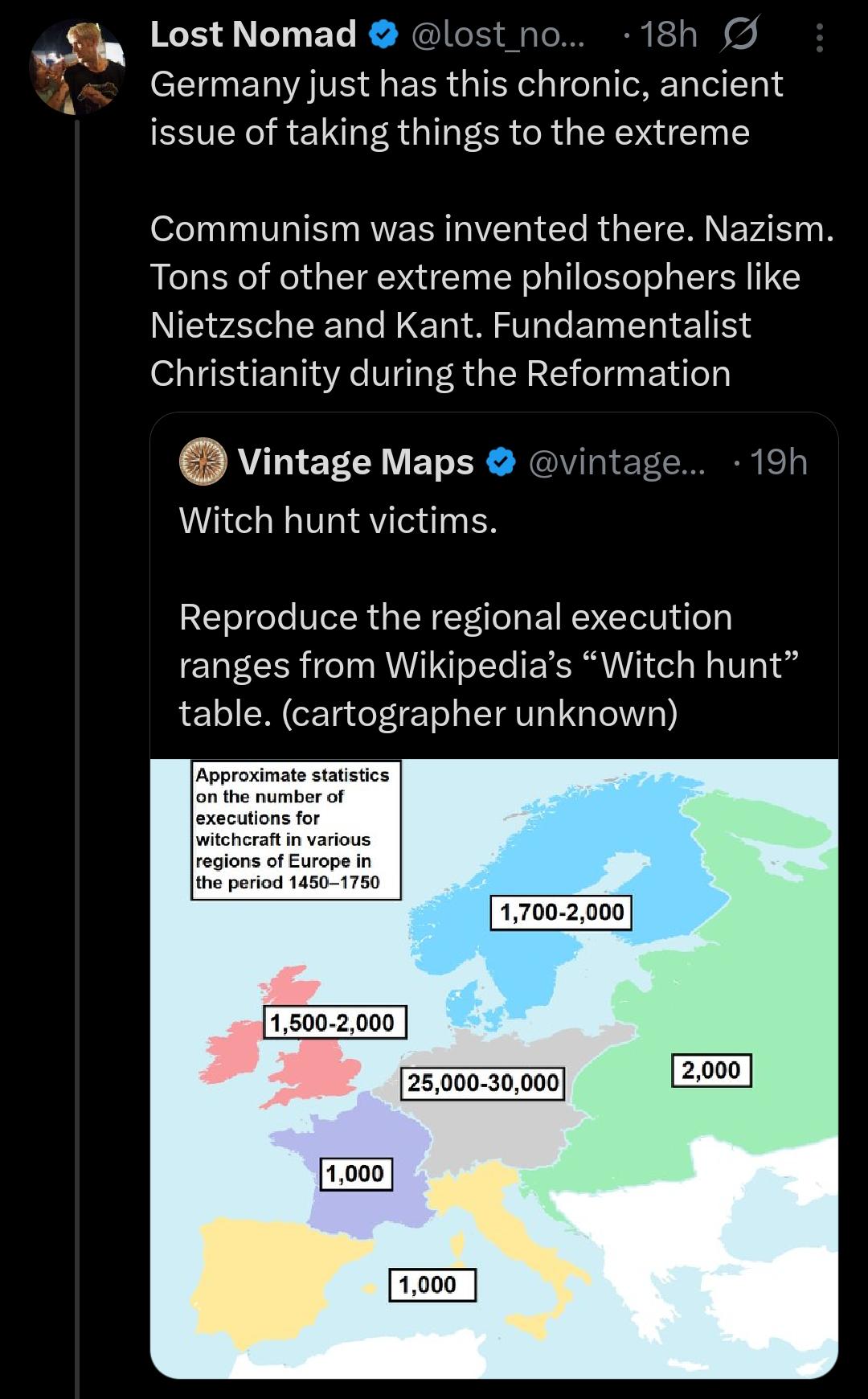Open Lost Nomad's profile picture
Viewport: 868px width, 1399px height.
[x=77, y=68]
